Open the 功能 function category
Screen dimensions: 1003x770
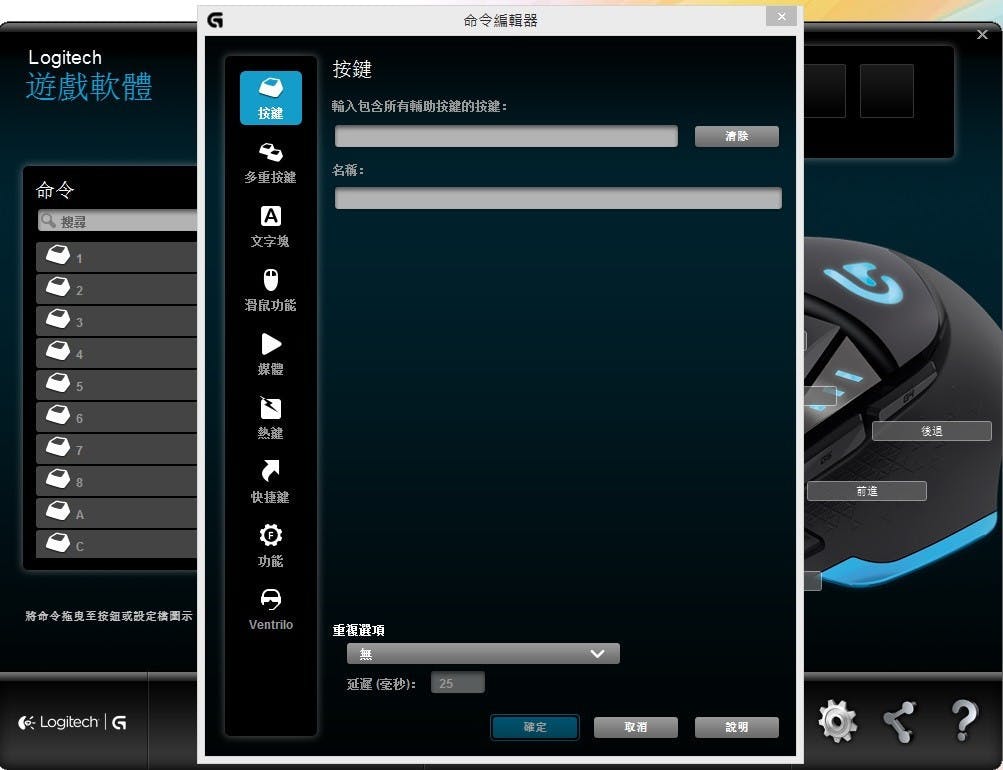[x=271, y=547]
